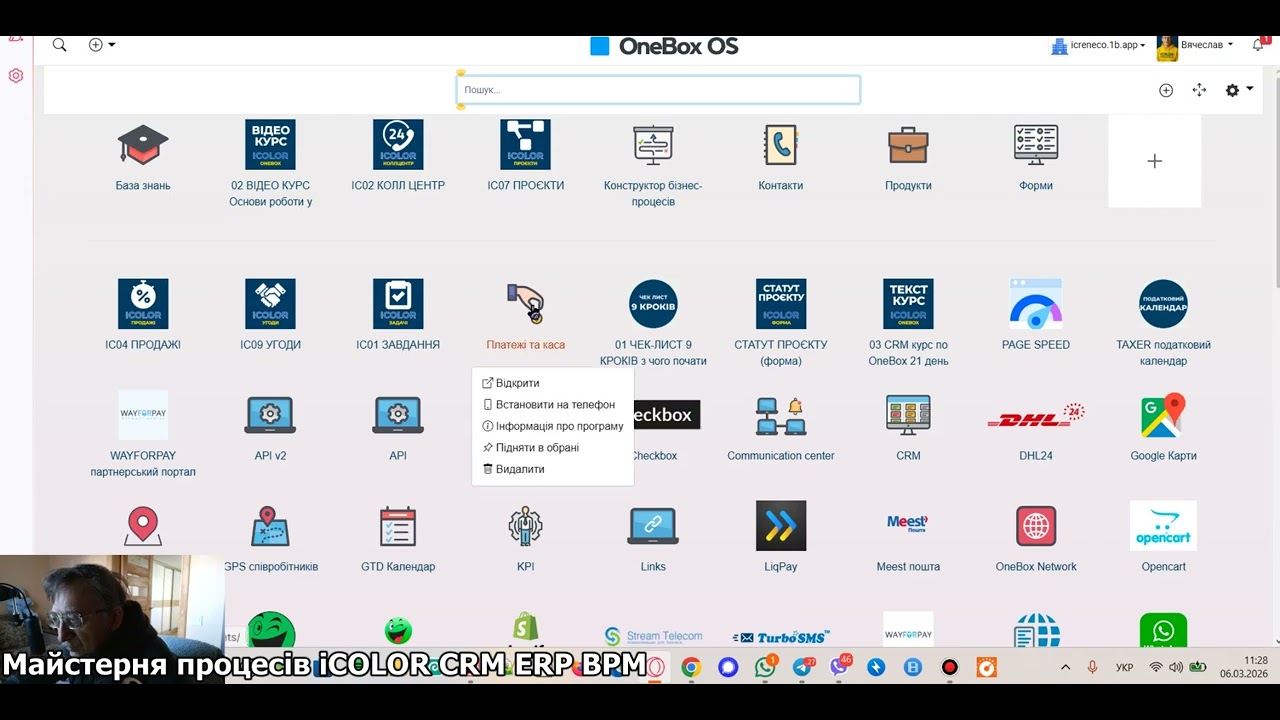The height and width of the screenshot is (720, 1280).
Task: Click the search magnifier icon
Action: 60,45
